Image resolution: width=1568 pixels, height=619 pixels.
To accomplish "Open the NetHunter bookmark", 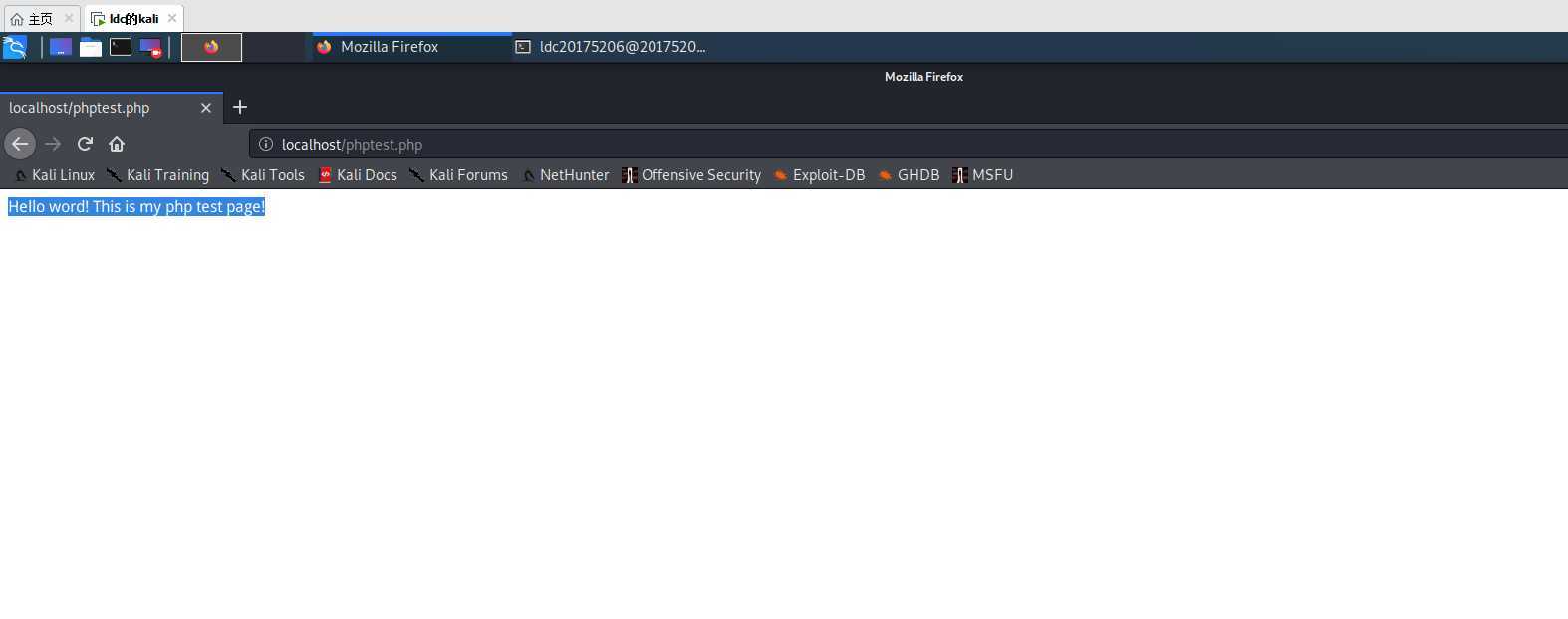I will 565,175.
